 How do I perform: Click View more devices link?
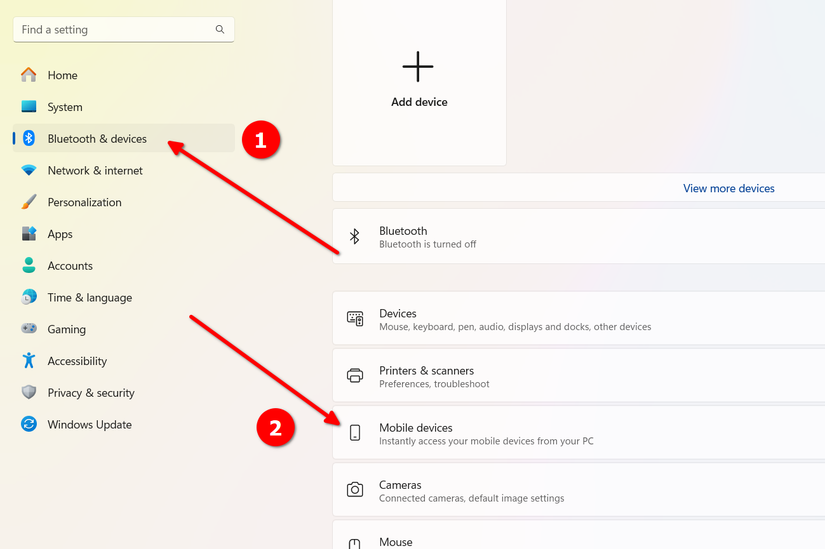tap(729, 188)
